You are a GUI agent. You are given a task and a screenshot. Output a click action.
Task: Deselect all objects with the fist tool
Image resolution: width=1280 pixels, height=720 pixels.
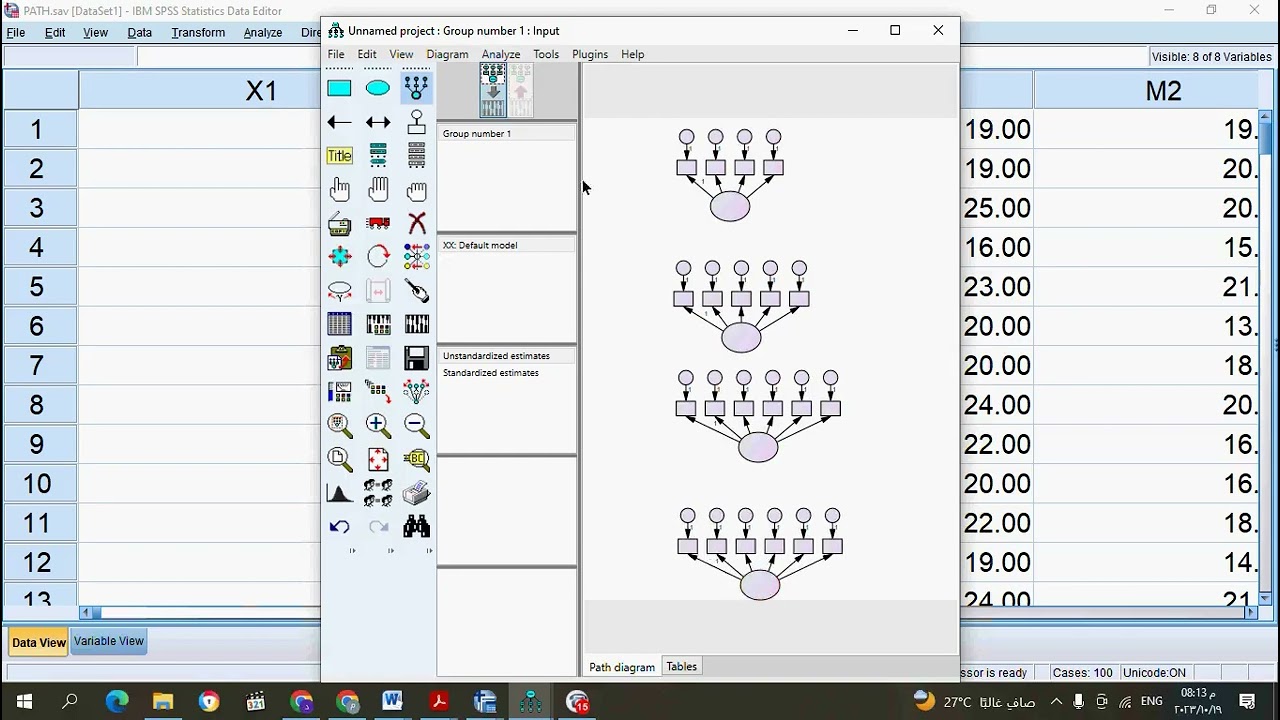click(x=416, y=190)
